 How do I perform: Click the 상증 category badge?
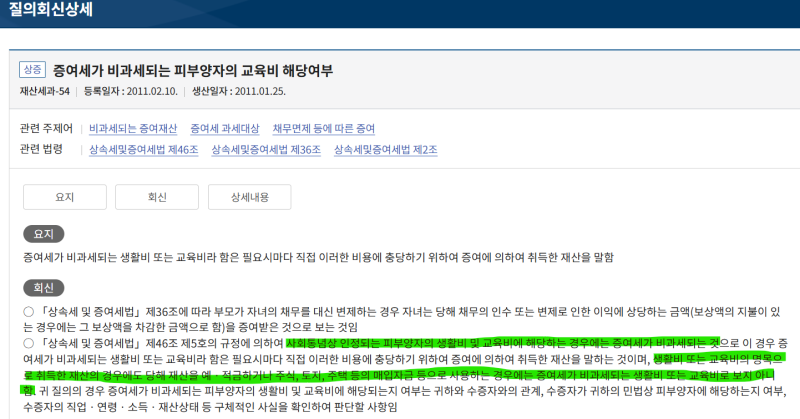(x=32, y=69)
